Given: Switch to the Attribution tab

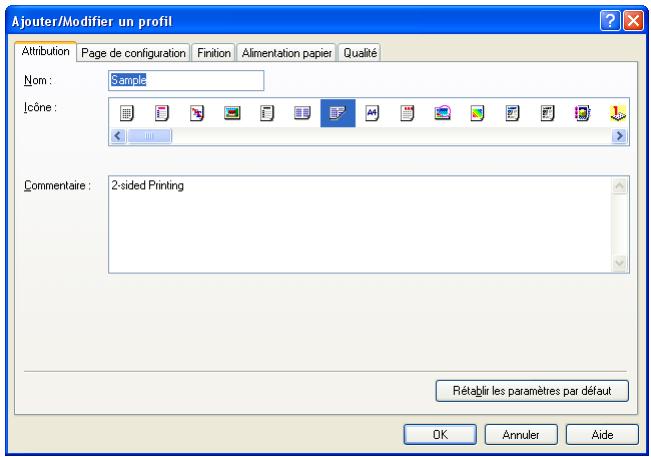Looking at the screenshot, I should [x=45, y=51].
